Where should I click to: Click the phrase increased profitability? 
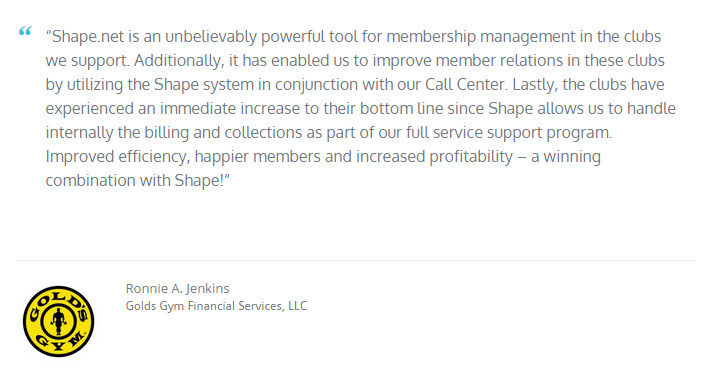click(434, 157)
